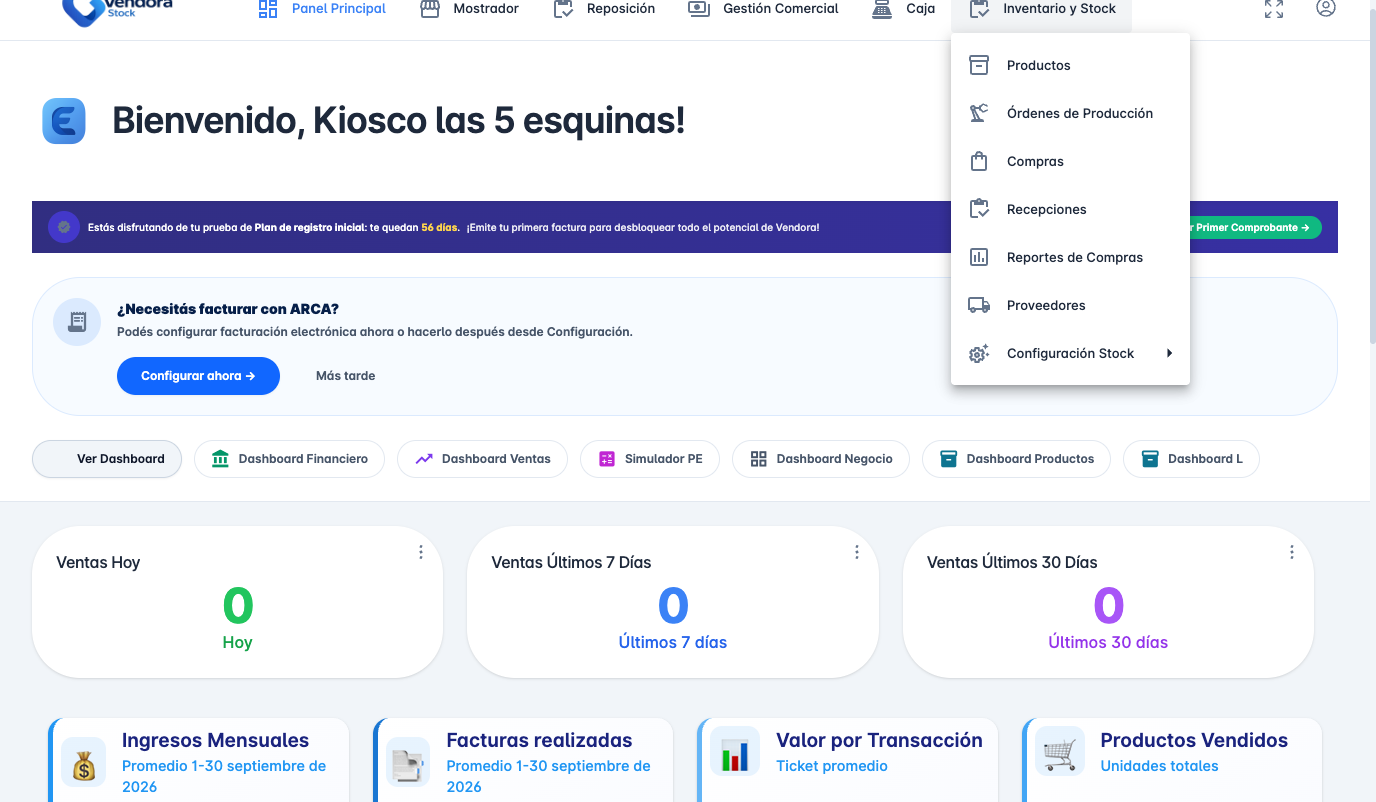
Task: Select Órdenes de Producción menu entry
Action: click(x=1070, y=113)
